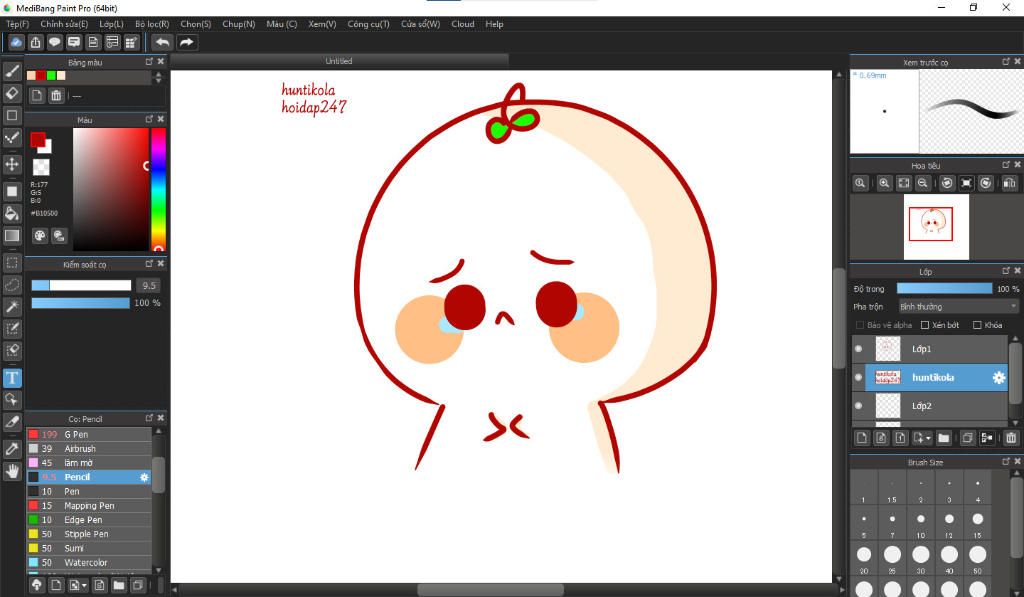Select the Gradient tool
Image resolution: width=1024 pixels, height=597 pixels.
coord(12,235)
